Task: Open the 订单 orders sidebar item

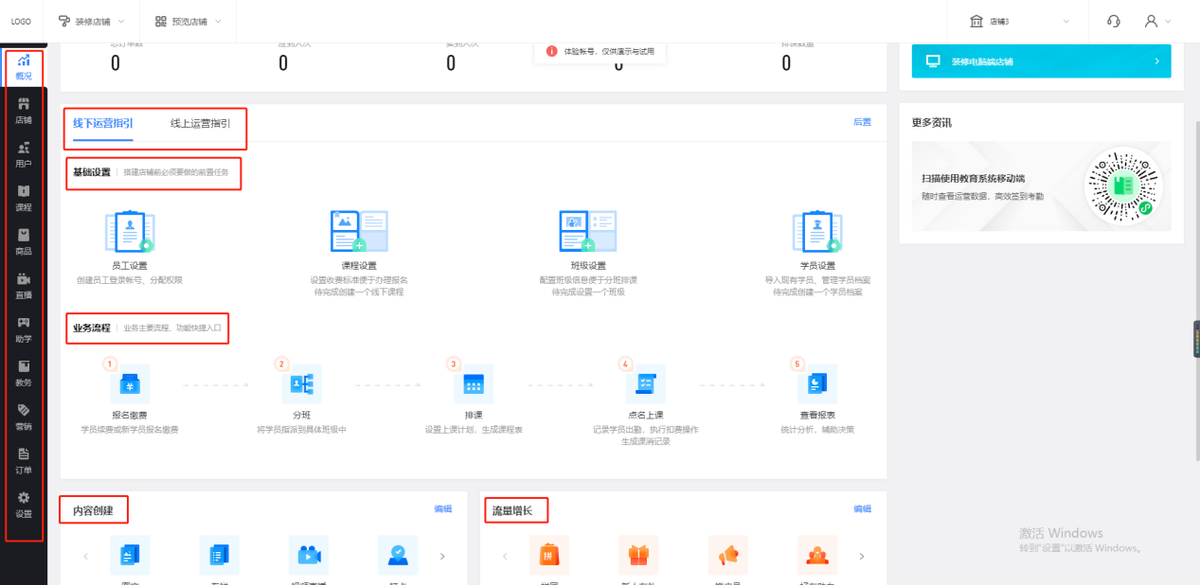Action: tap(23, 461)
